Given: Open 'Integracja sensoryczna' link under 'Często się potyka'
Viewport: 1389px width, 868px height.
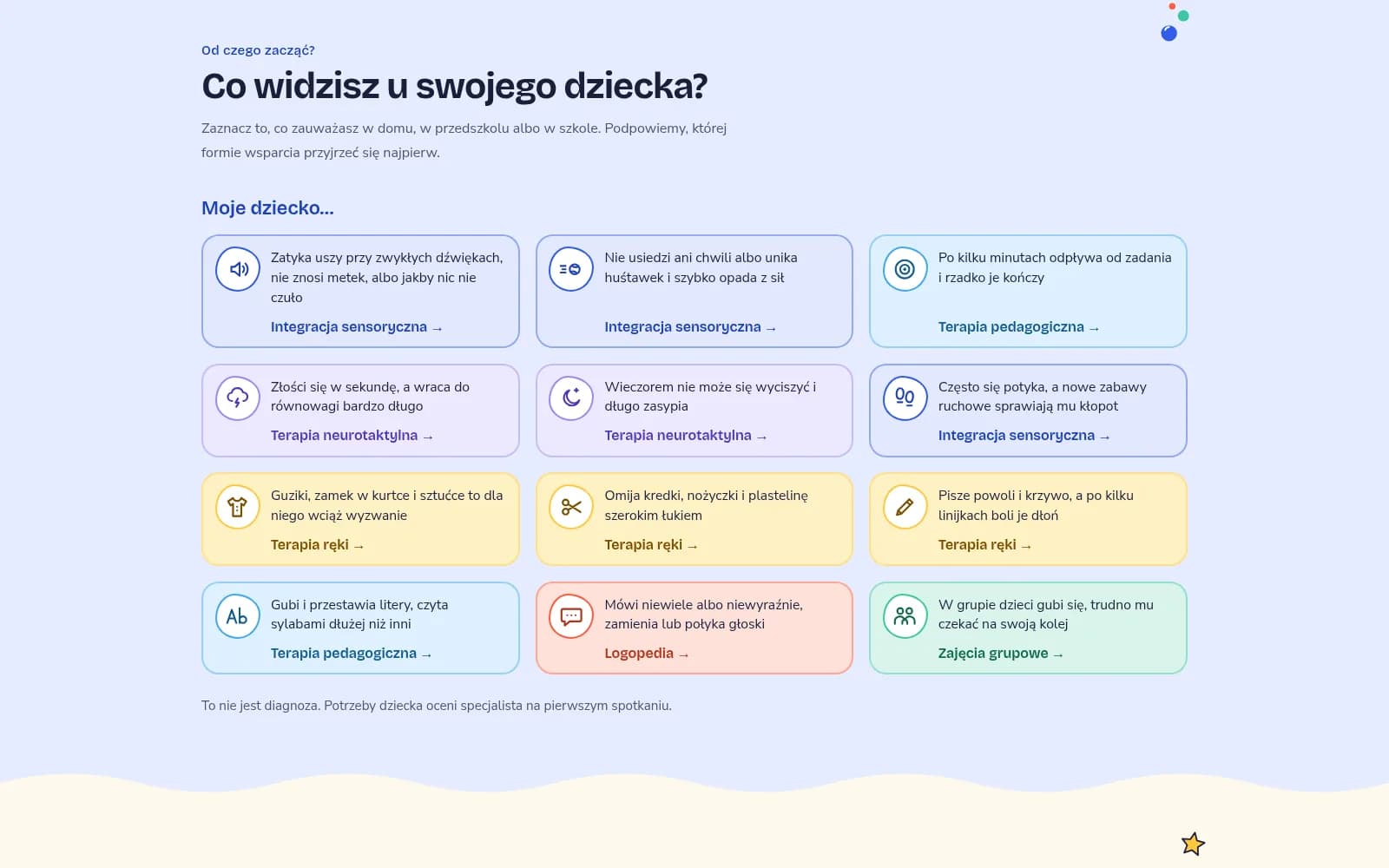Looking at the screenshot, I should 1024,436.
